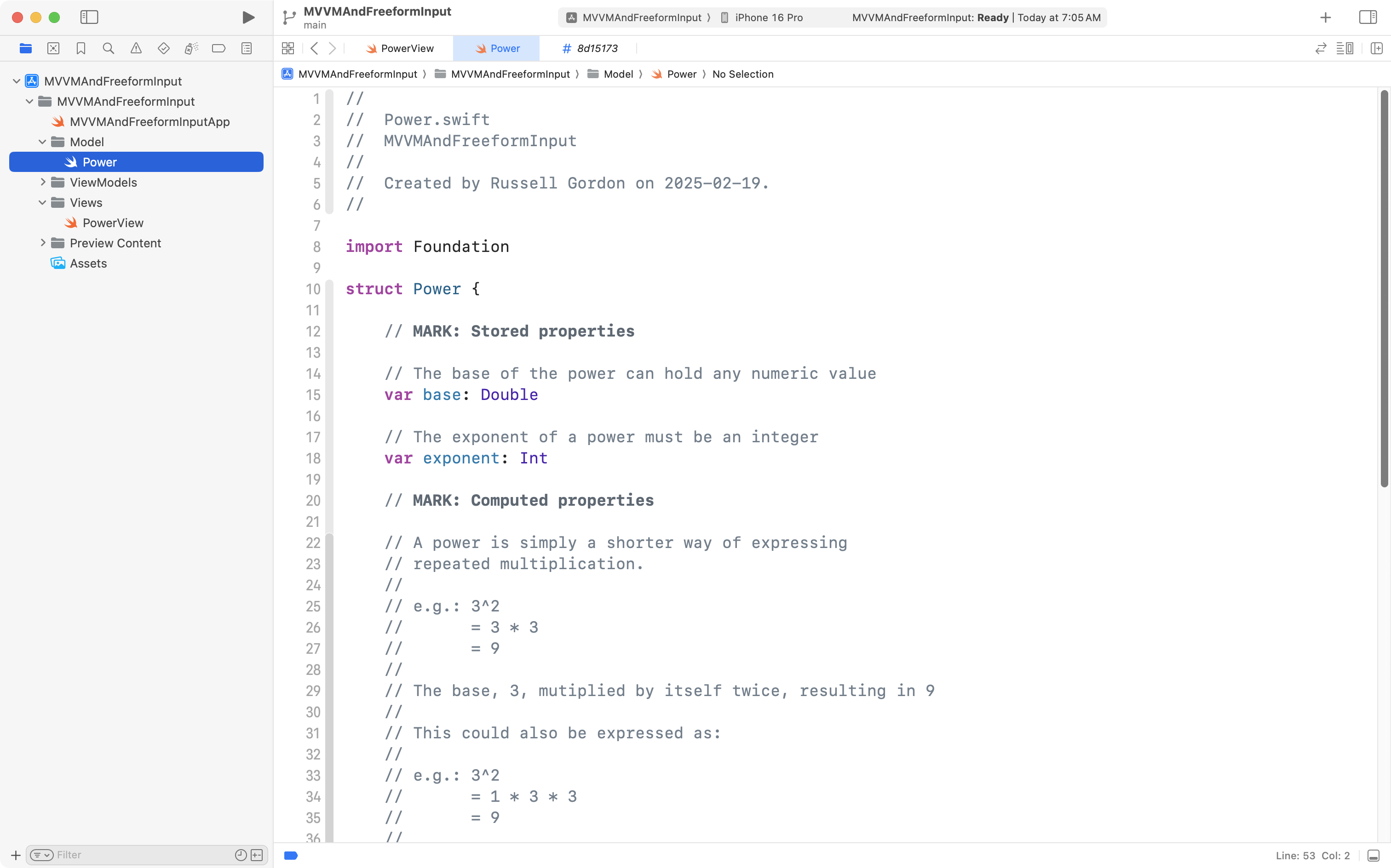1391x868 pixels.
Task: Toggle the right inspector panel
Action: (1368, 17)
